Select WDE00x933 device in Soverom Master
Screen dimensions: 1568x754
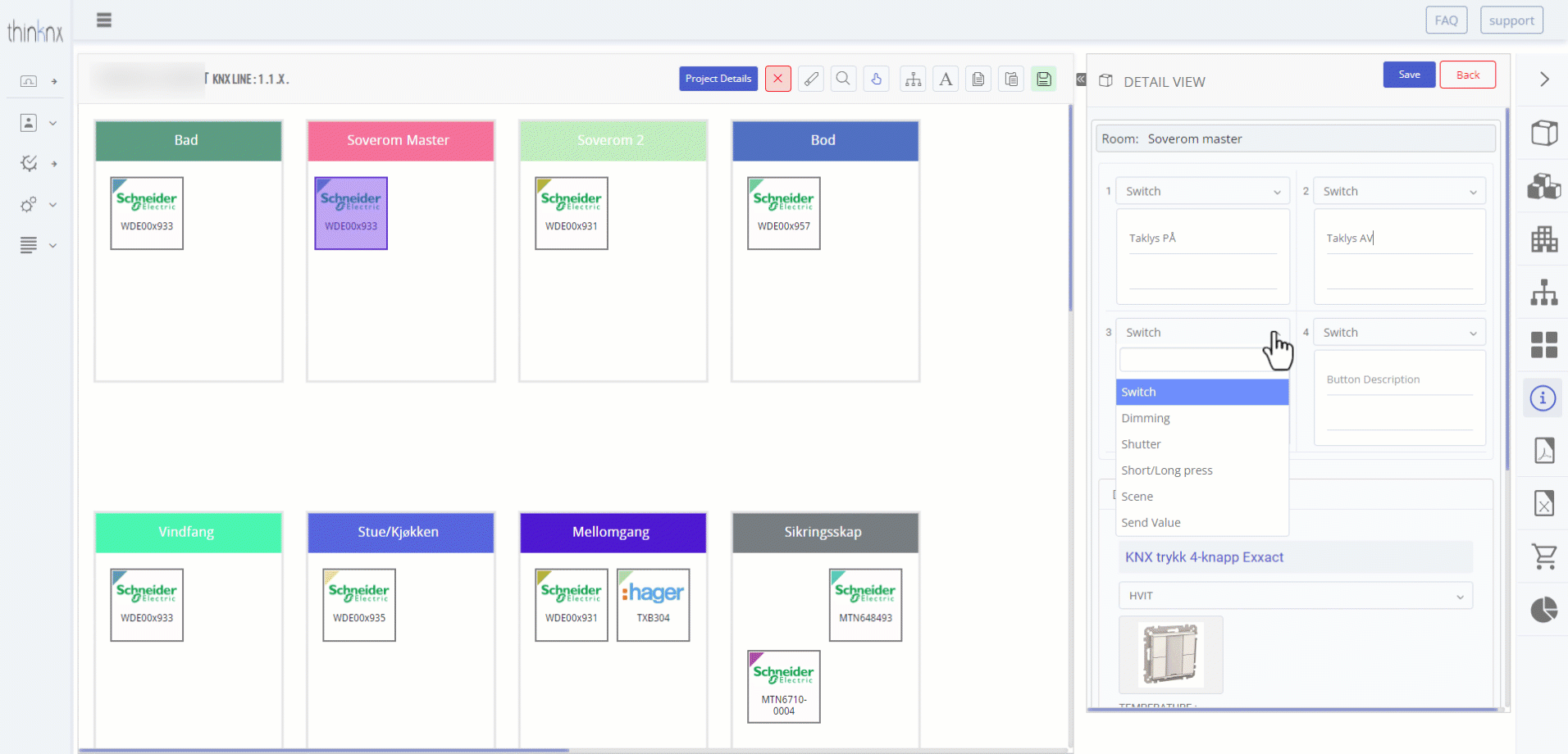click(351, 213)
